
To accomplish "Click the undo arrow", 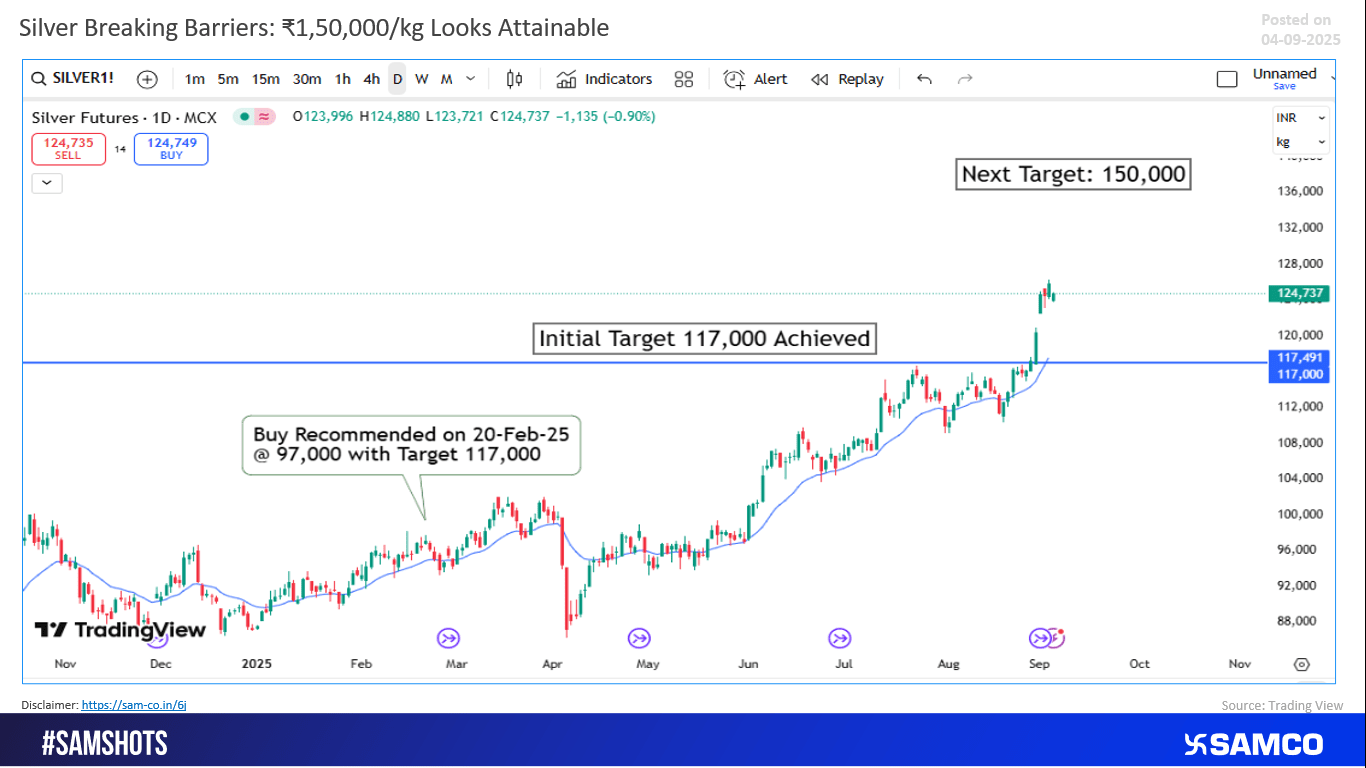I will coord(924,79).
